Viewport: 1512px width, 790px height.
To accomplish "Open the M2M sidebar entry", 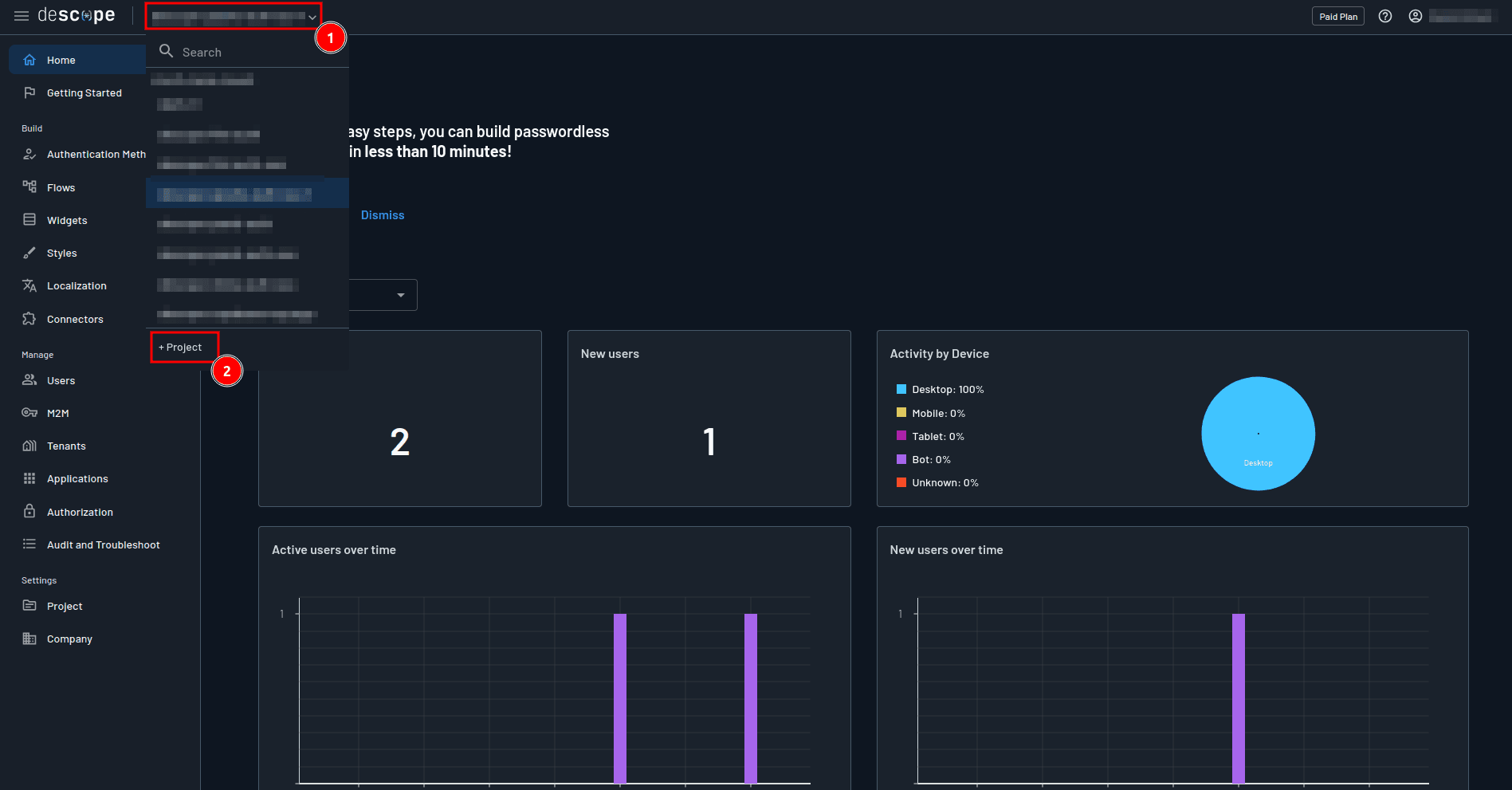I will point(58,413).
